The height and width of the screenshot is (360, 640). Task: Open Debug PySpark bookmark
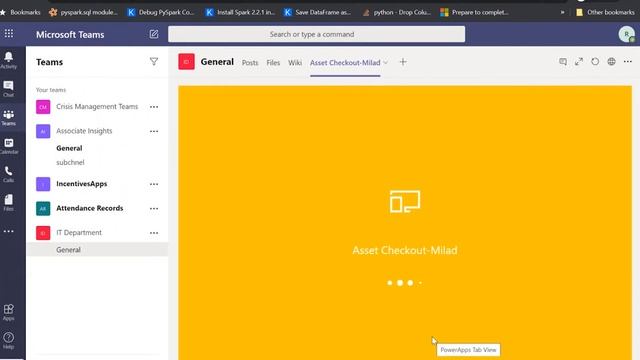[160, 12]
